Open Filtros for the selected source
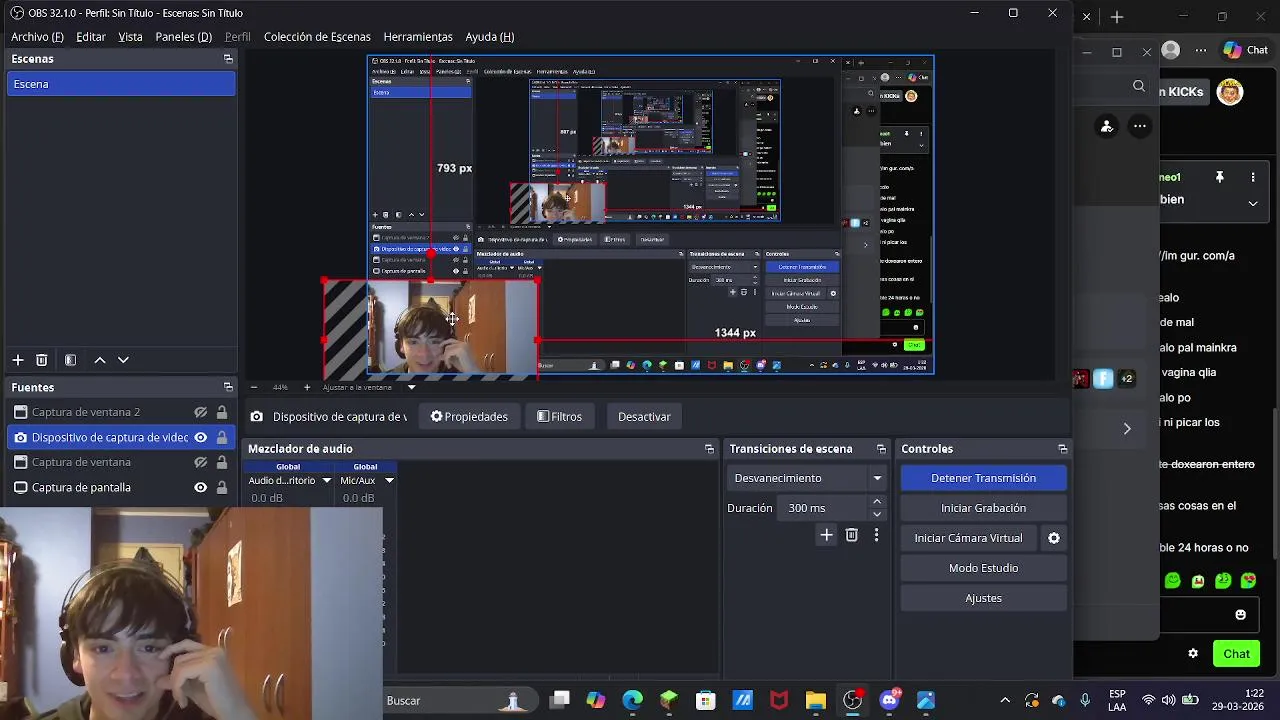1280x720 pixels. (x=560, y=417)
